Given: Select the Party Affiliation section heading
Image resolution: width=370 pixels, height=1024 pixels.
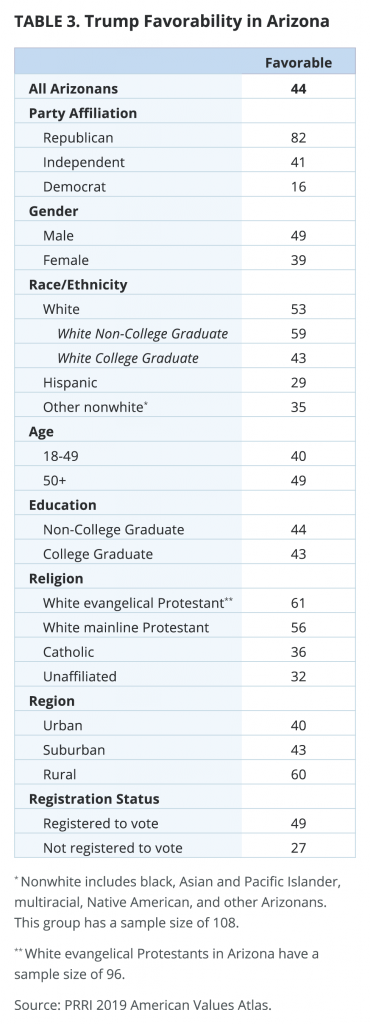Looking at the screenshot, I should tap(83, 113).
